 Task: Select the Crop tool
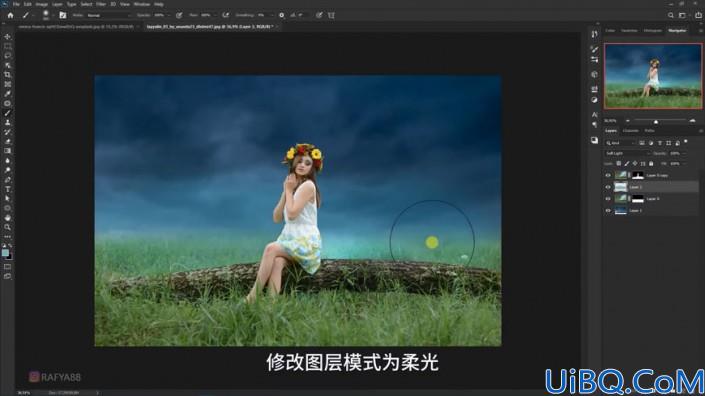coord(8,75)
